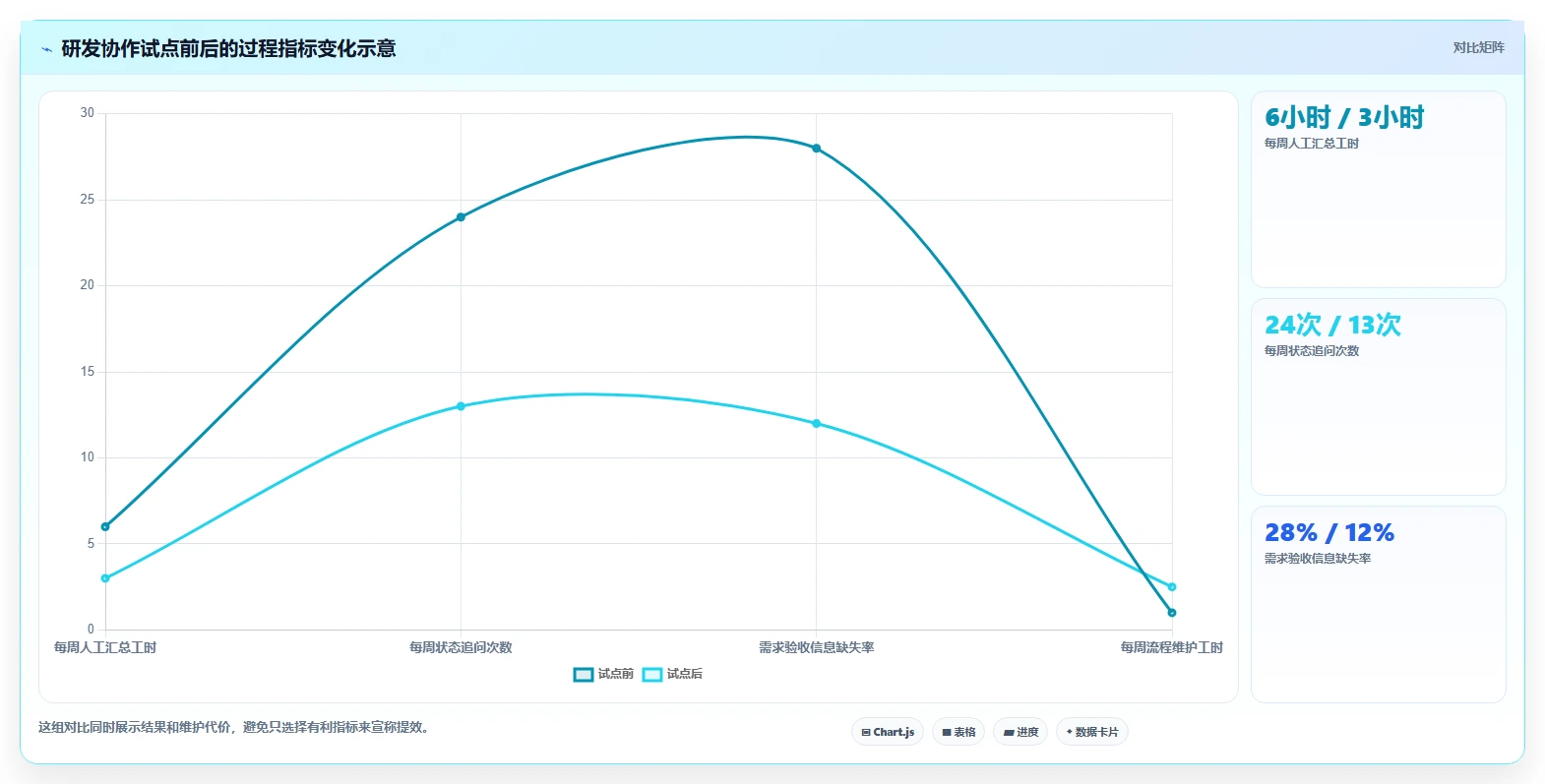Viewport: 1545px width, 784px height.
Task: Click the 试点前 point at 每周状态追问次数 (24)
Action: point(461,217)
